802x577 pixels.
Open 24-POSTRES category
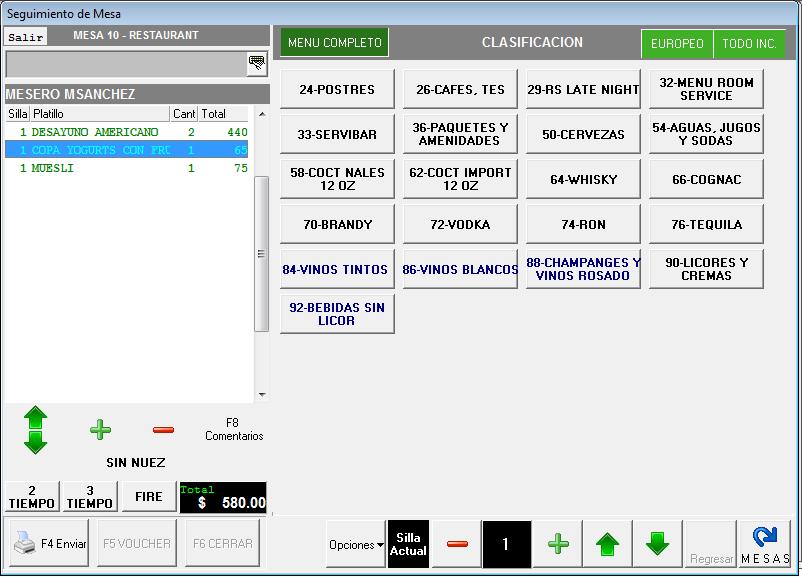coord(337,90)
